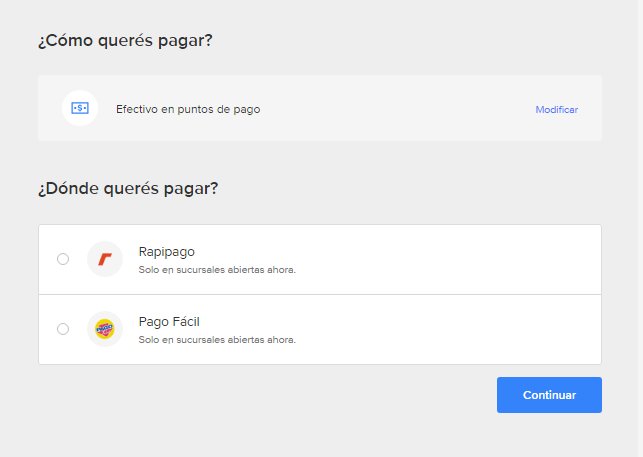Click the 'Efectivo en puntos de pago' text

pyautogui.click(x=188, y=109)
